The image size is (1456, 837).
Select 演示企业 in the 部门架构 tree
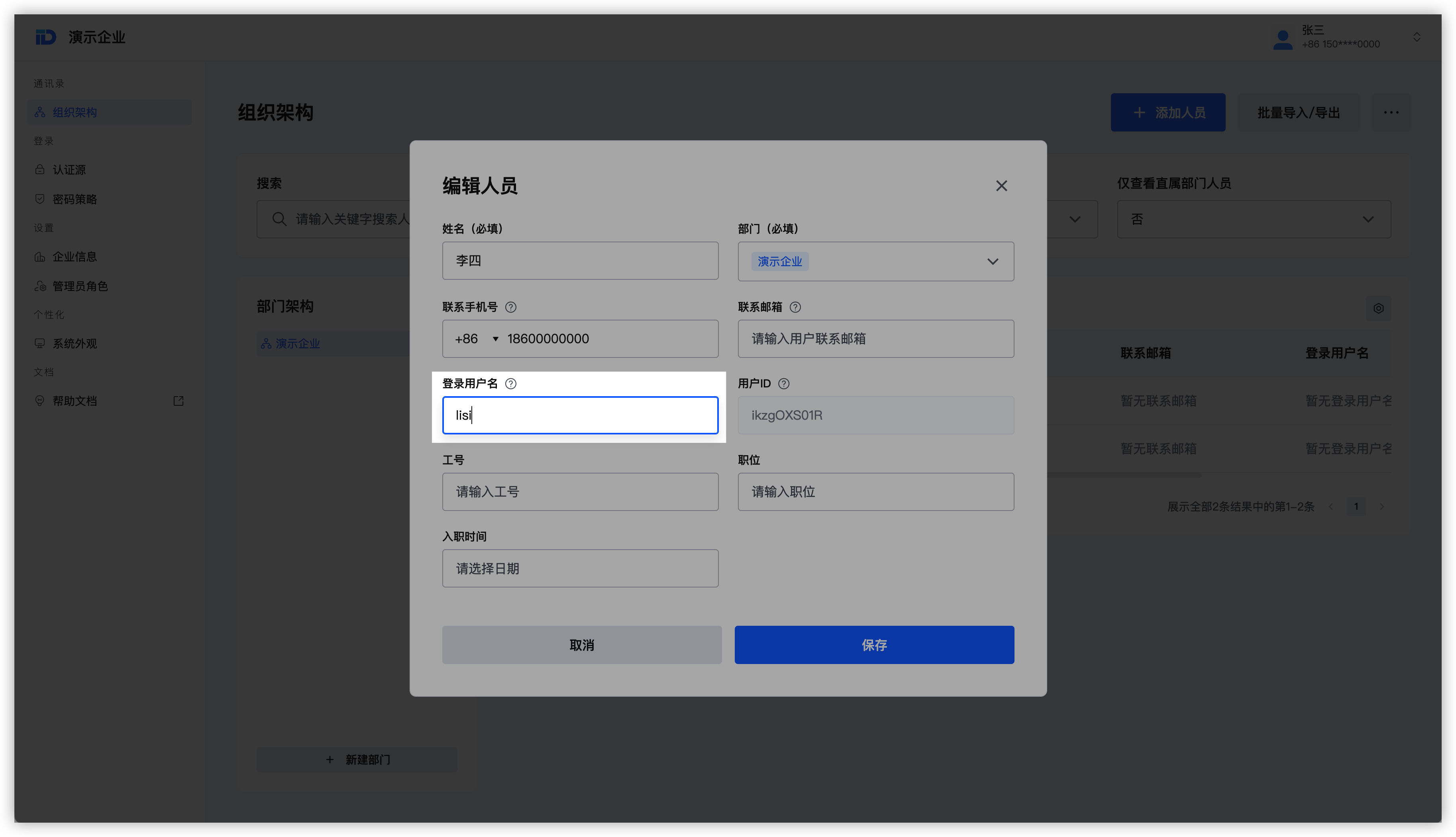298,343
